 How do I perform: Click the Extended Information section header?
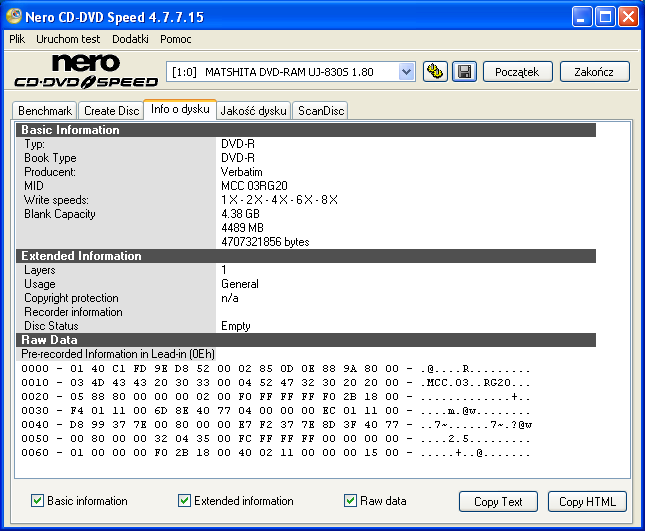306,256
